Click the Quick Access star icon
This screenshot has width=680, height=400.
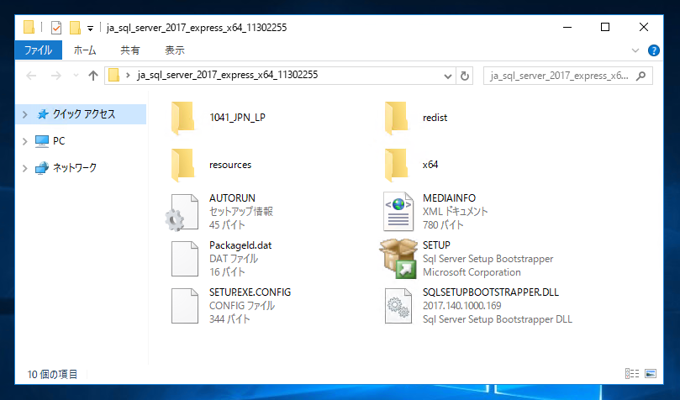click(x=43, y=115)
